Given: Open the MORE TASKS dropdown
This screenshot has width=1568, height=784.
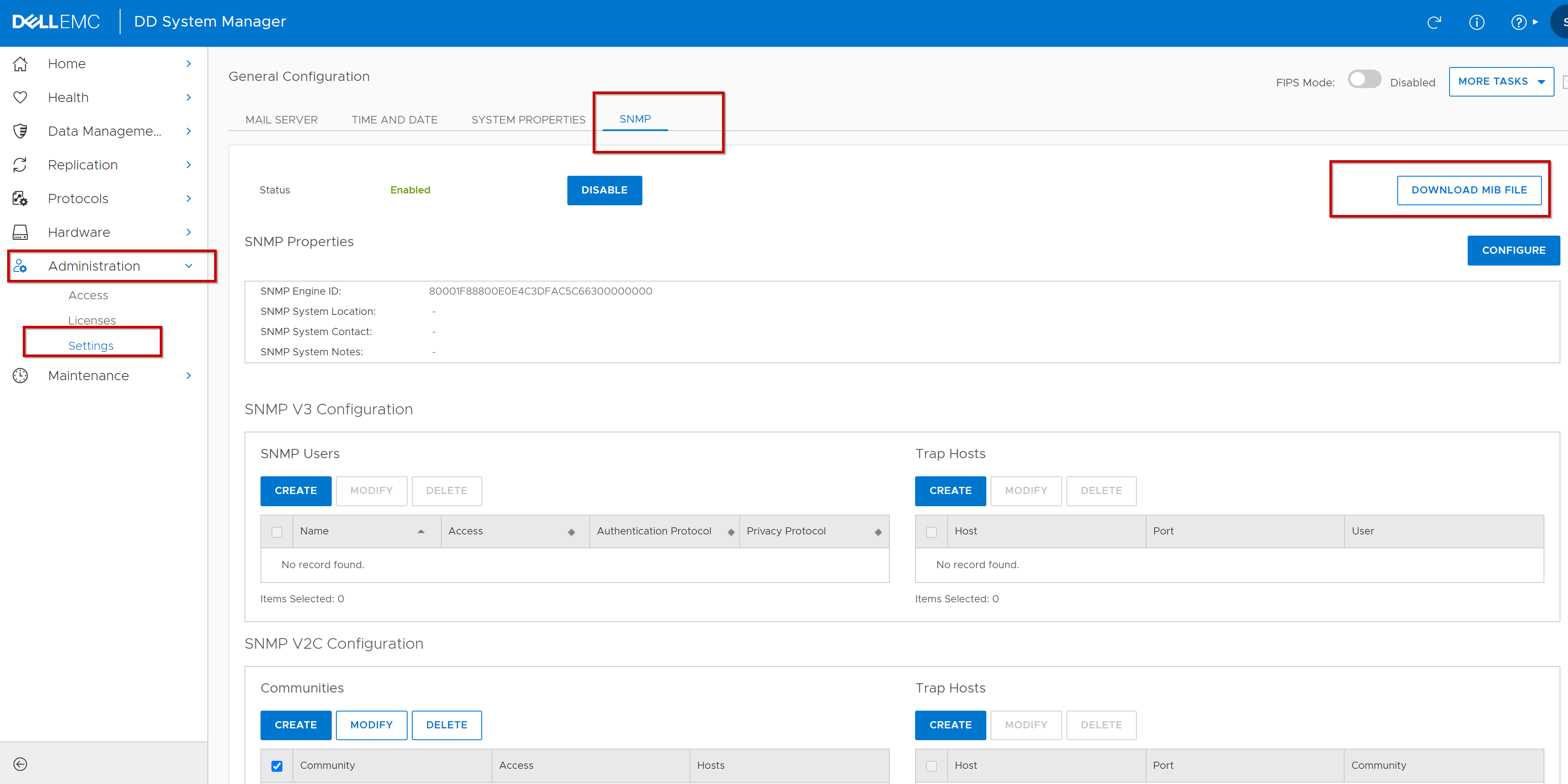Looking at the screenshot, I should [x=1501, y=81].
